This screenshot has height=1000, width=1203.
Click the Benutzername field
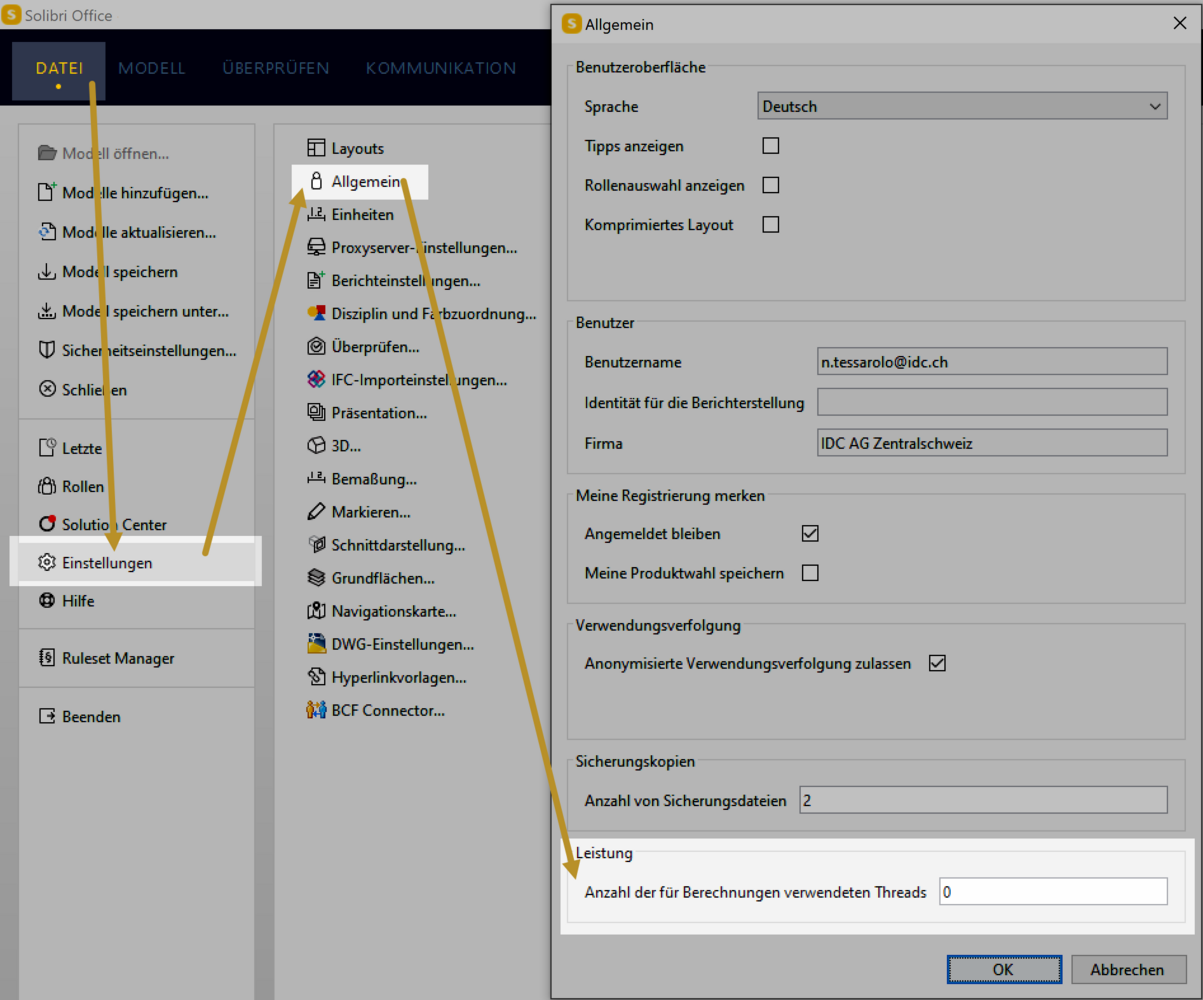(x=992, y=362)
